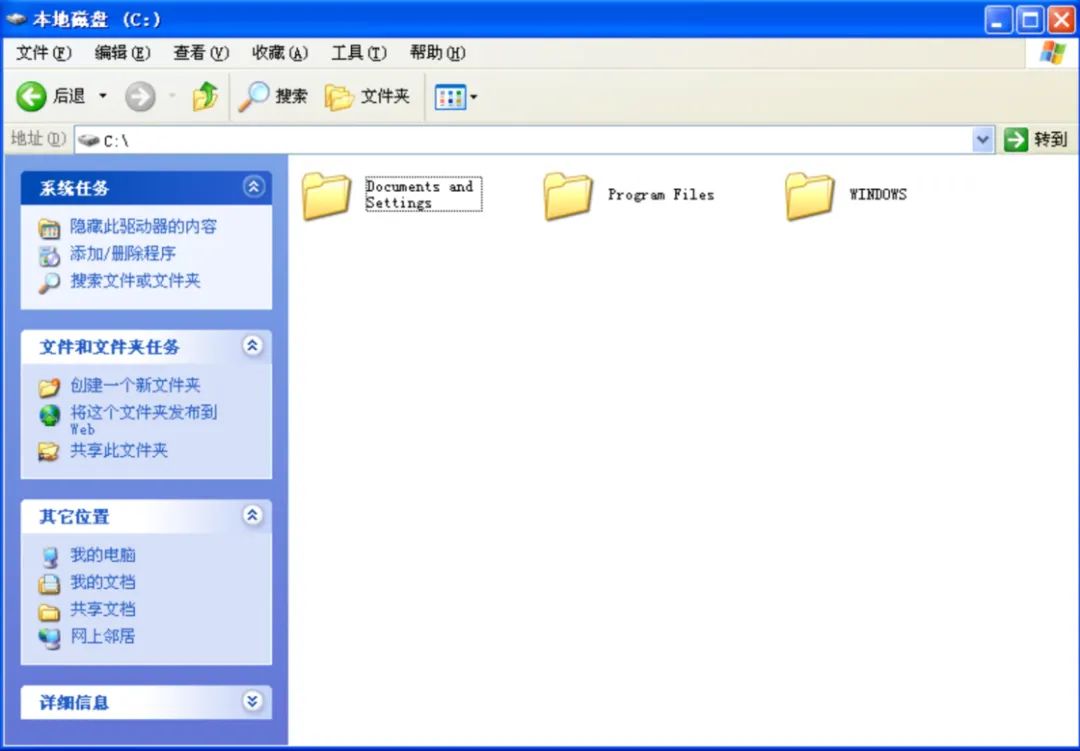
Task: Select the Program Files folder icon
Action: (568, 196)
